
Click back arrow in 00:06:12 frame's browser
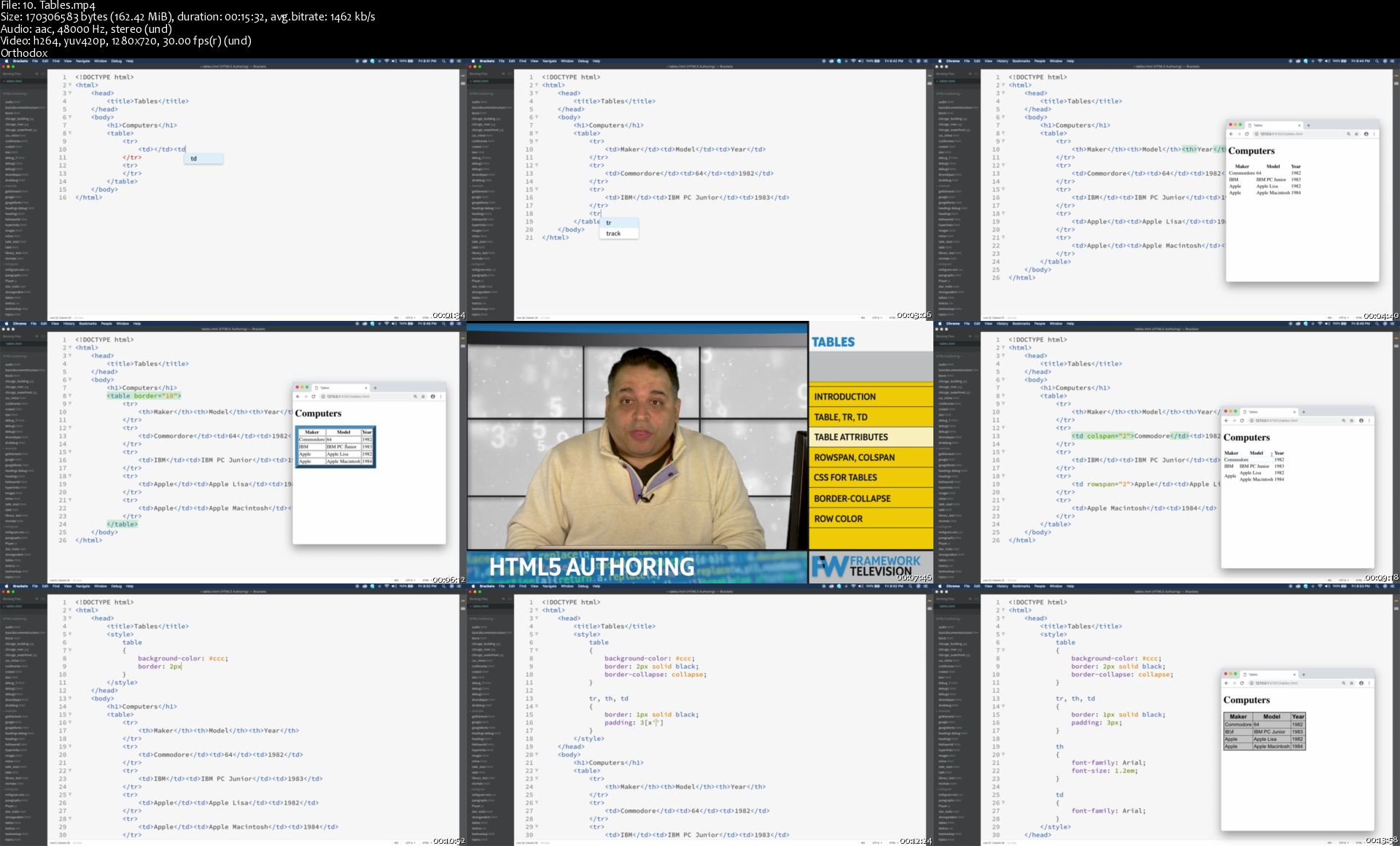[x=297, y=397]
